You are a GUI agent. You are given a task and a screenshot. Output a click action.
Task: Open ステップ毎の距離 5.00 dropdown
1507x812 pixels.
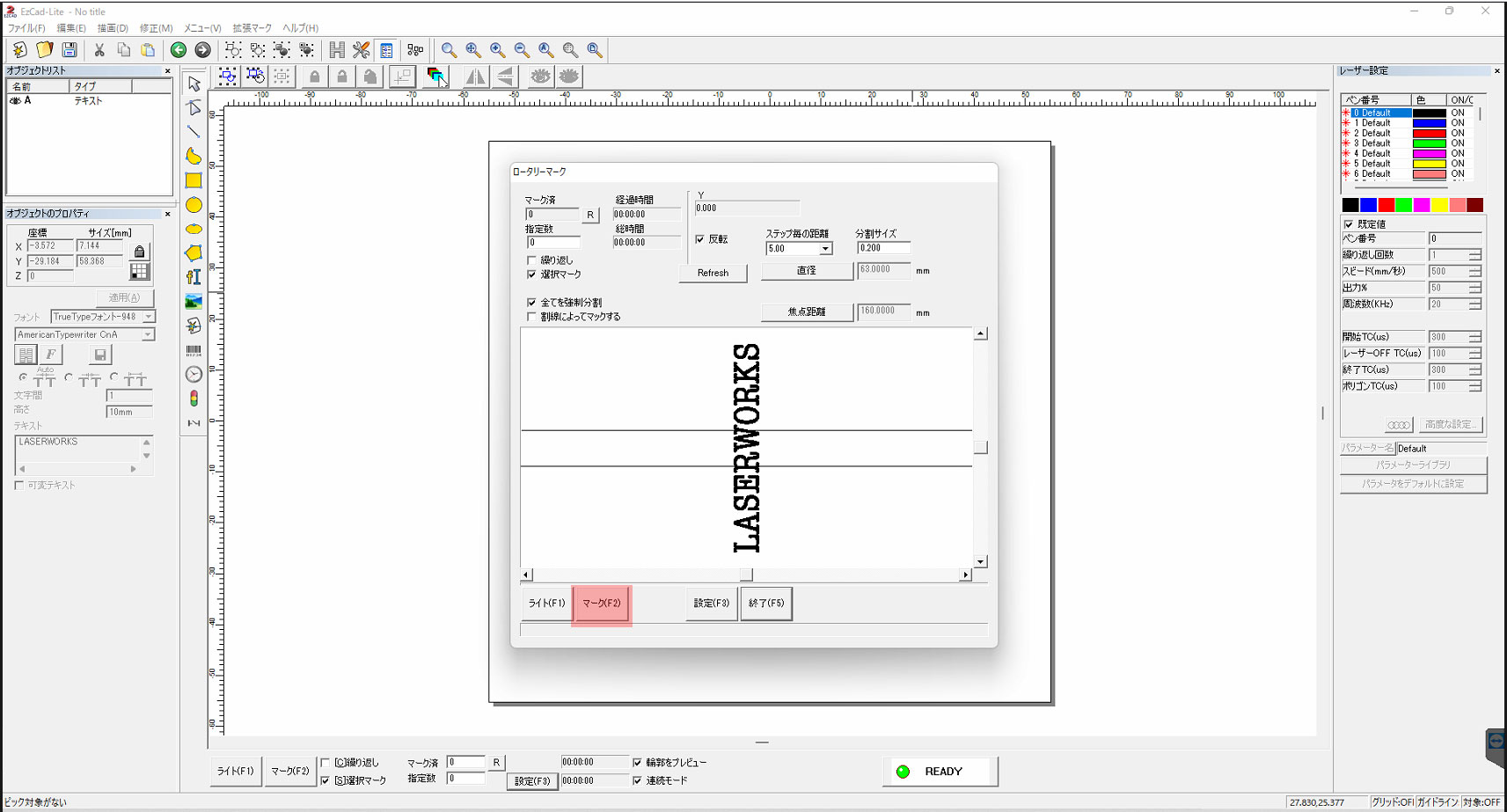tap(825, 249)
